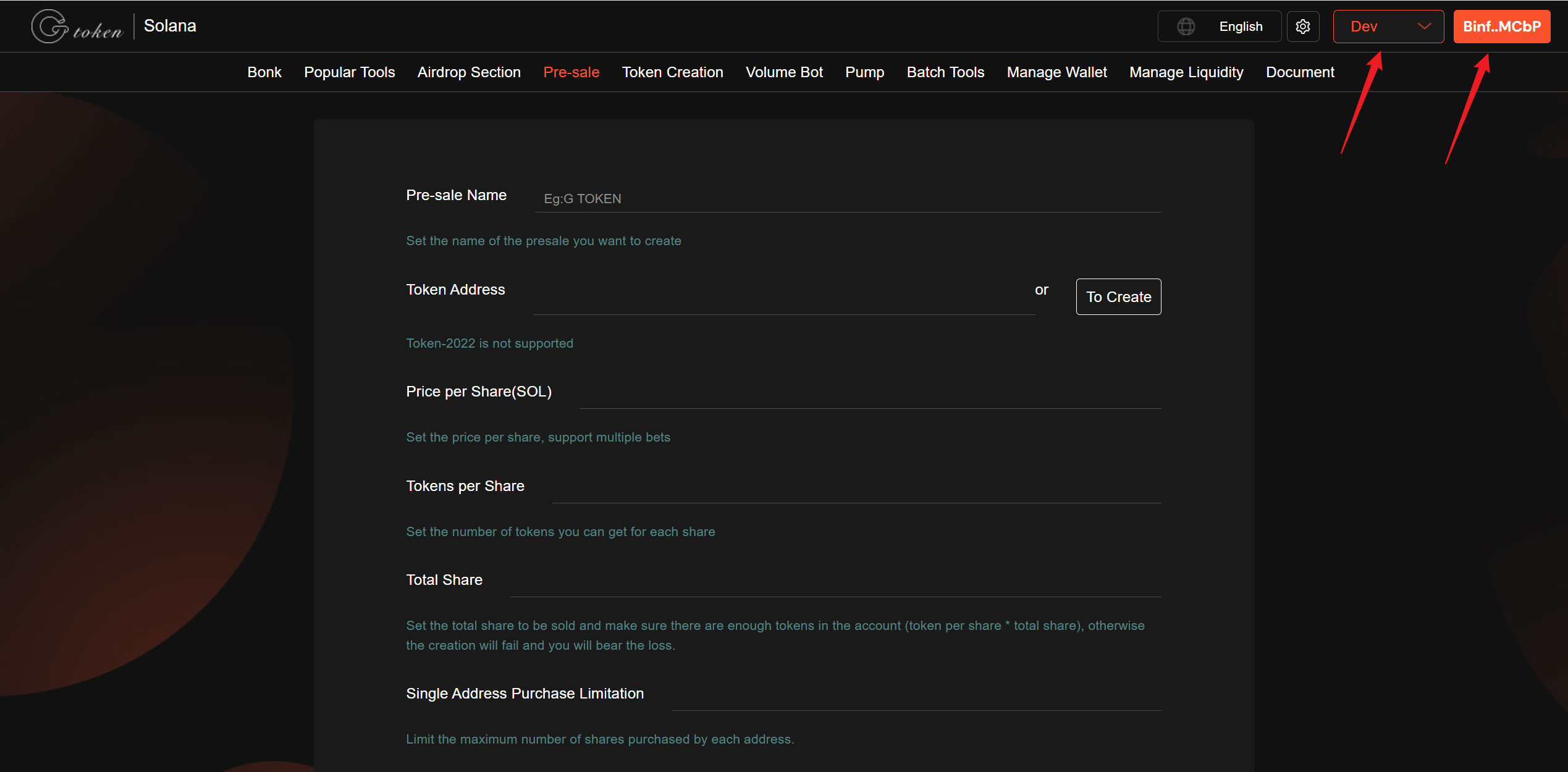Open the Binf..MCbP wallet button
Screen dimensions: 1568x772
(x=1501, y=27)
